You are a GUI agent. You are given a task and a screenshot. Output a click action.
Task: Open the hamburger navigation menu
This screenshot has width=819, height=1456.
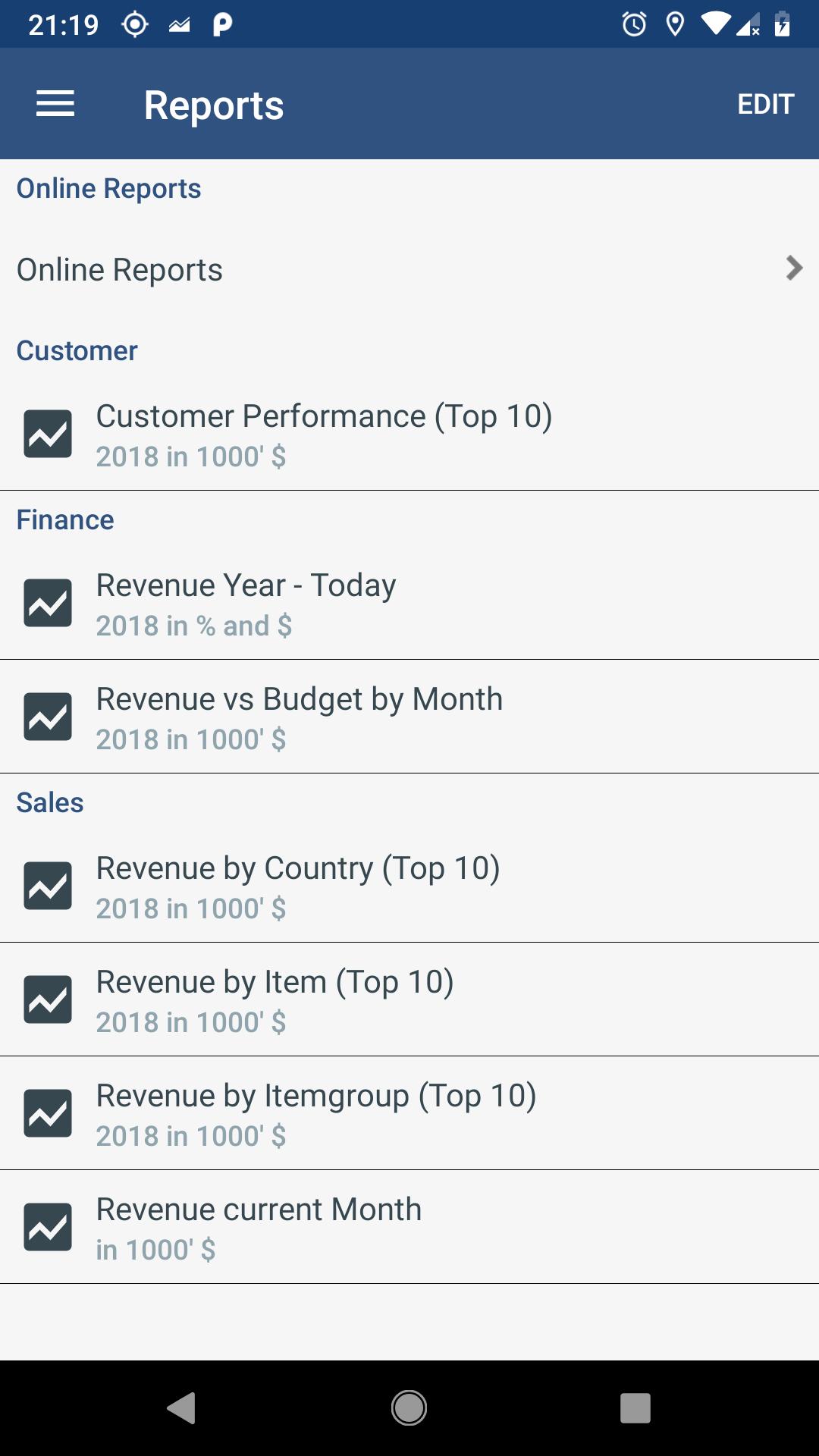[x=55, y=104]
